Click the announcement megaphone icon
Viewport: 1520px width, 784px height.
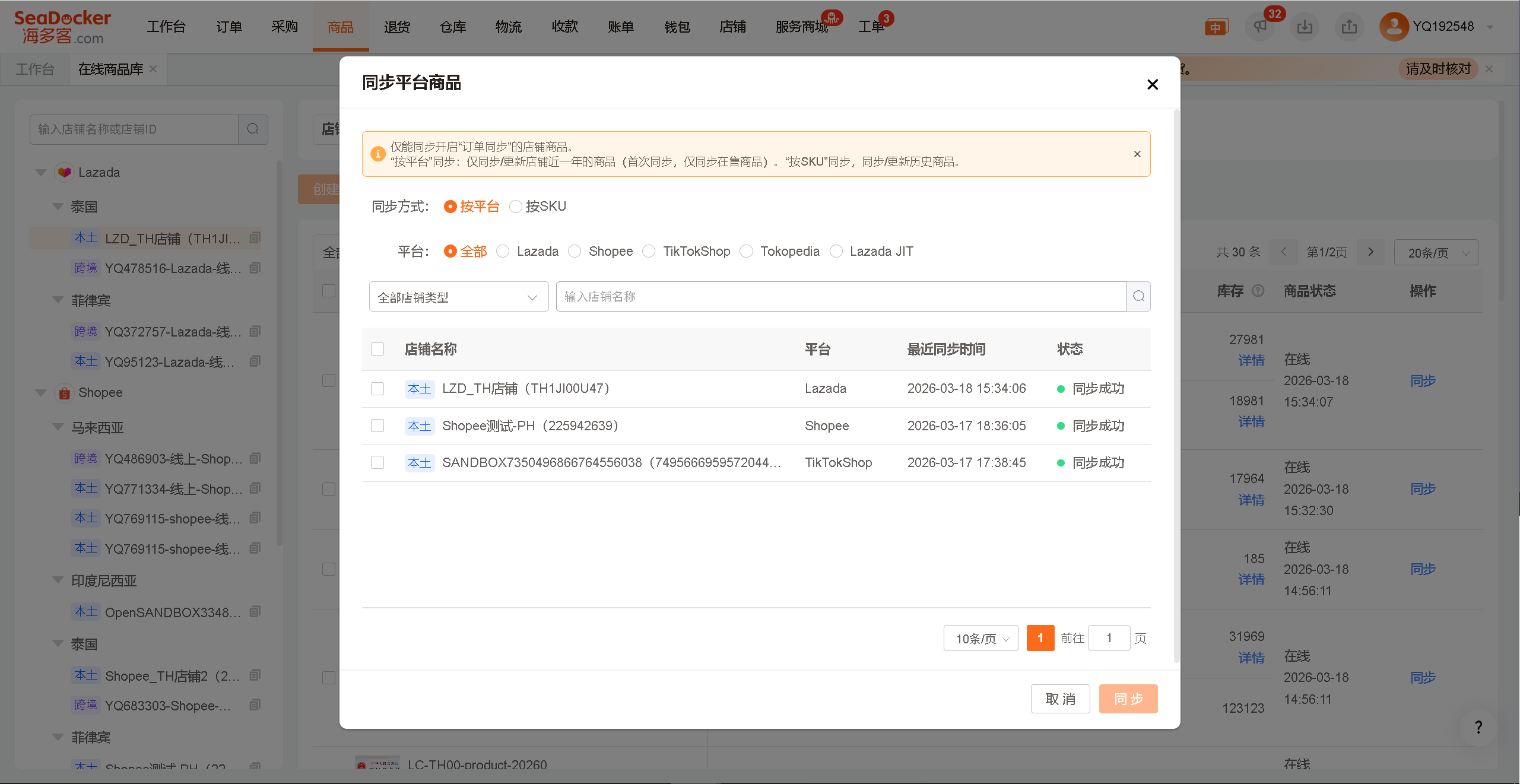(x=1259, y=27)
